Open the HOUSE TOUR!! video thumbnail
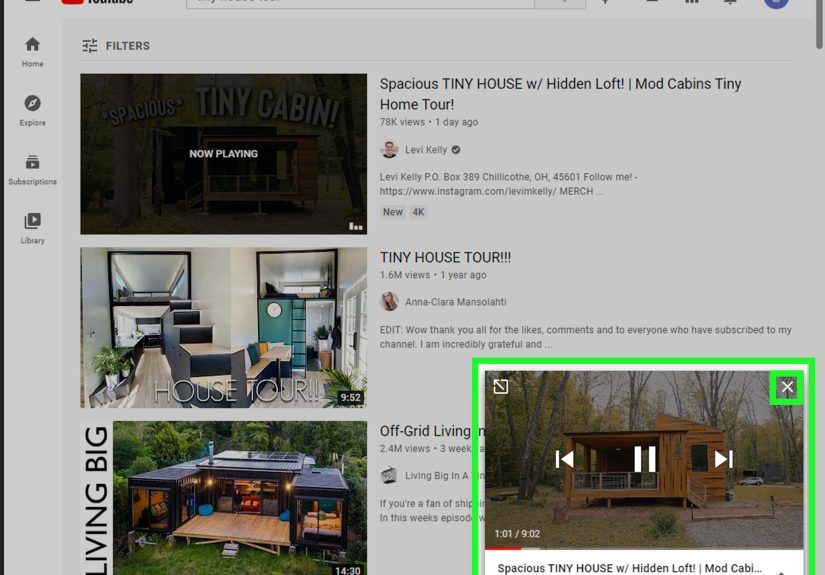This screenshot has height=575, width=825. coord(224,328)
